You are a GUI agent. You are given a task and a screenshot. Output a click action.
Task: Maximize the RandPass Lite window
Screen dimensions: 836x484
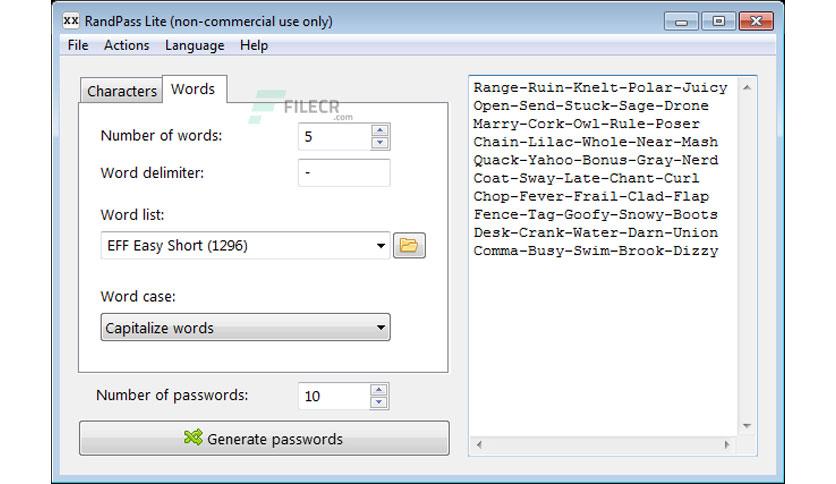pyautogui.click(x=718, y=21)
